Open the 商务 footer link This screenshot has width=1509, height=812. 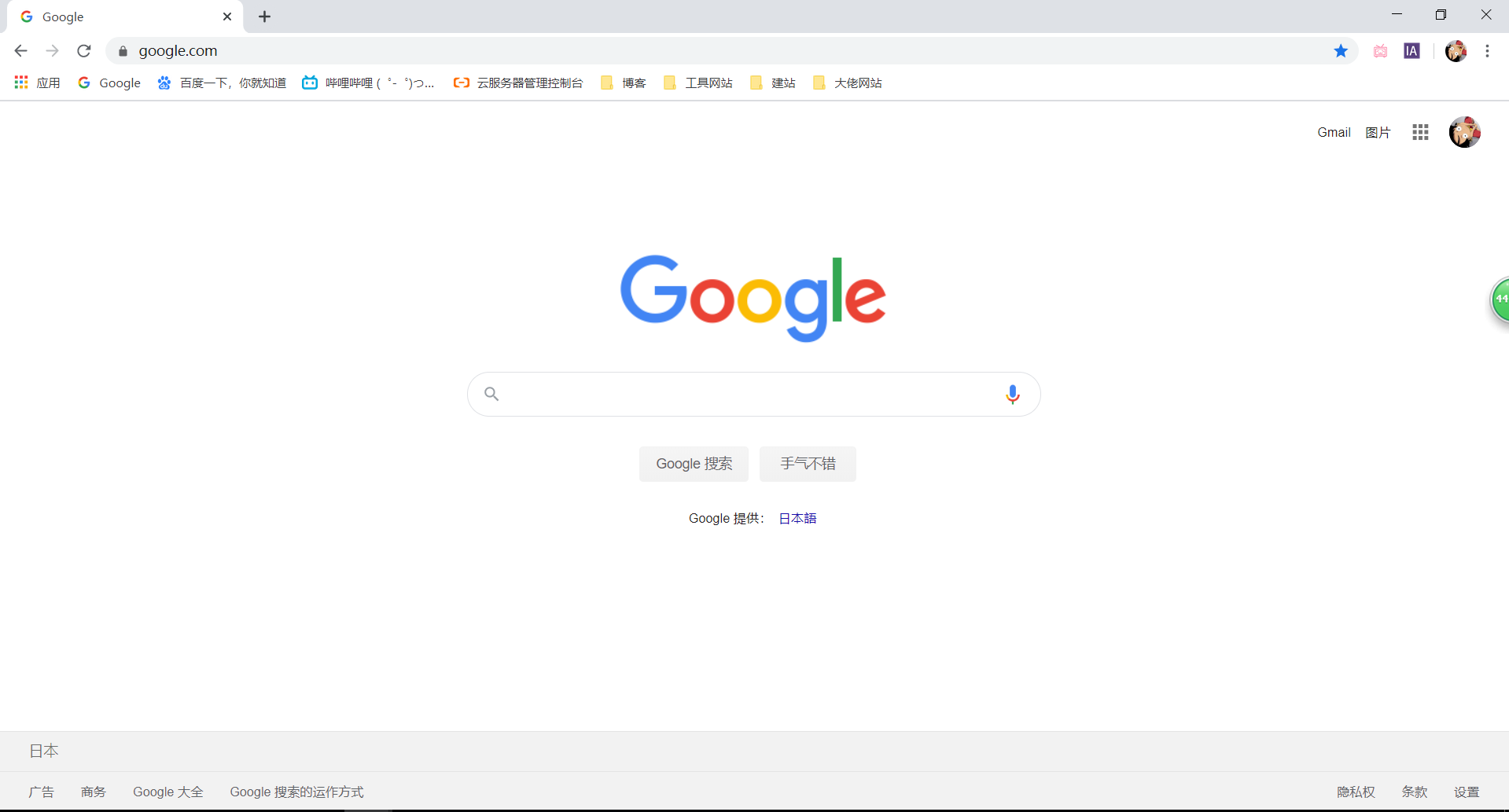(94, 792)
